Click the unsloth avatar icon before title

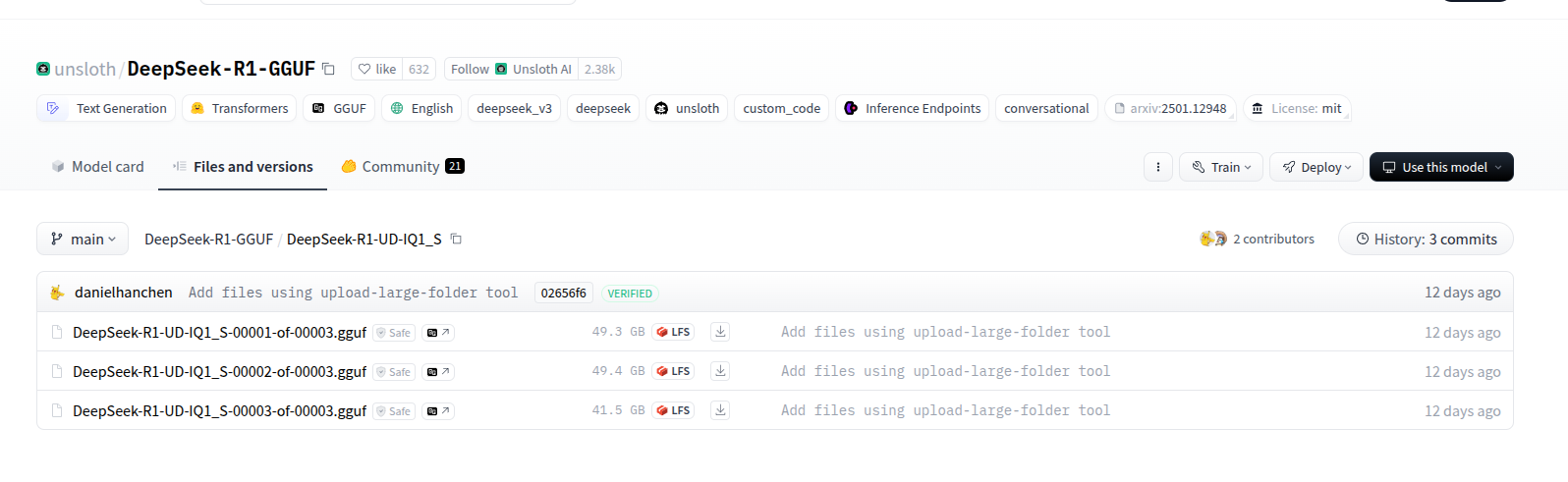tap(43, 69)
